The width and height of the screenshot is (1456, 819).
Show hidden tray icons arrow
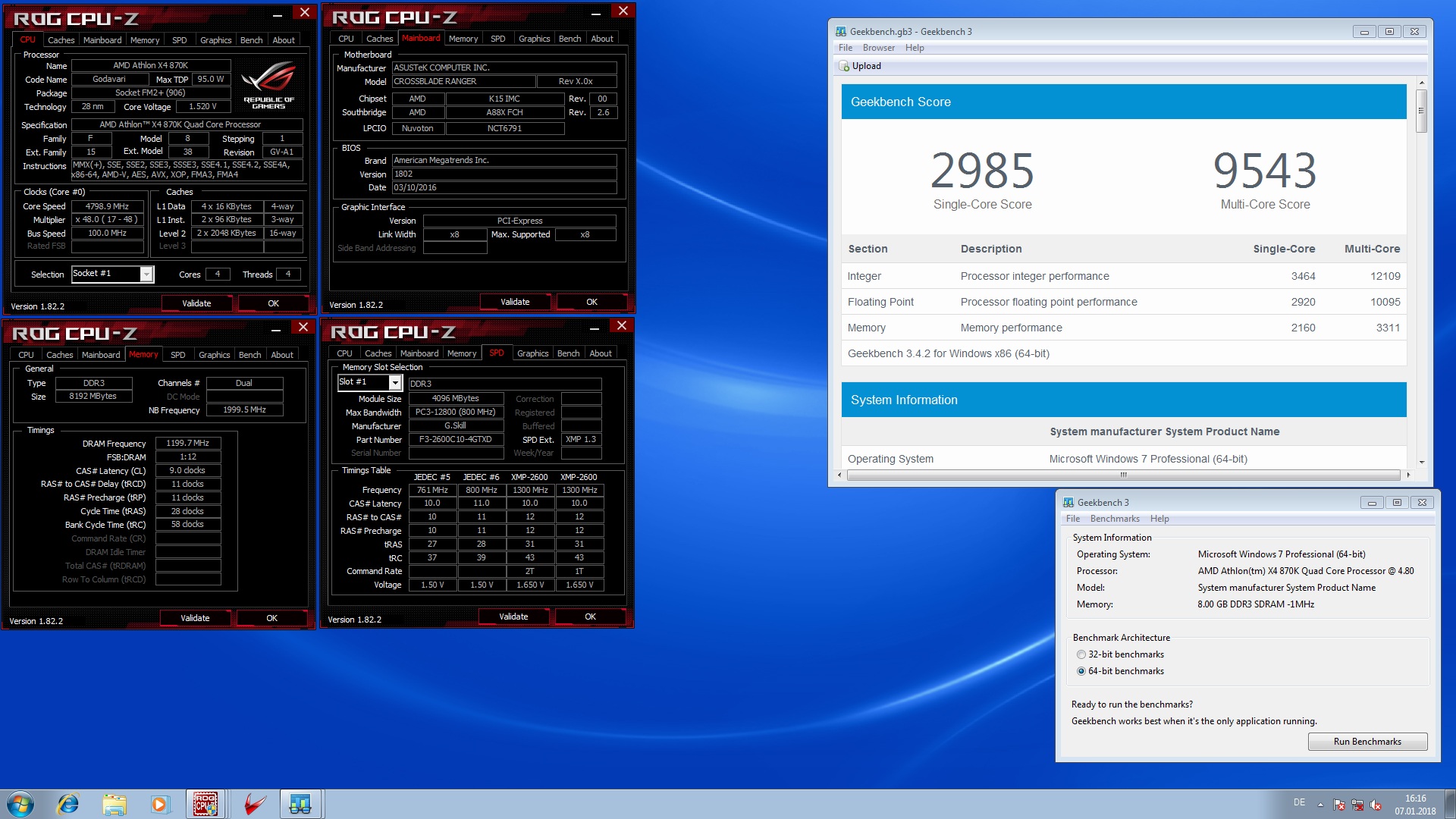click(x=1320, y=805)
